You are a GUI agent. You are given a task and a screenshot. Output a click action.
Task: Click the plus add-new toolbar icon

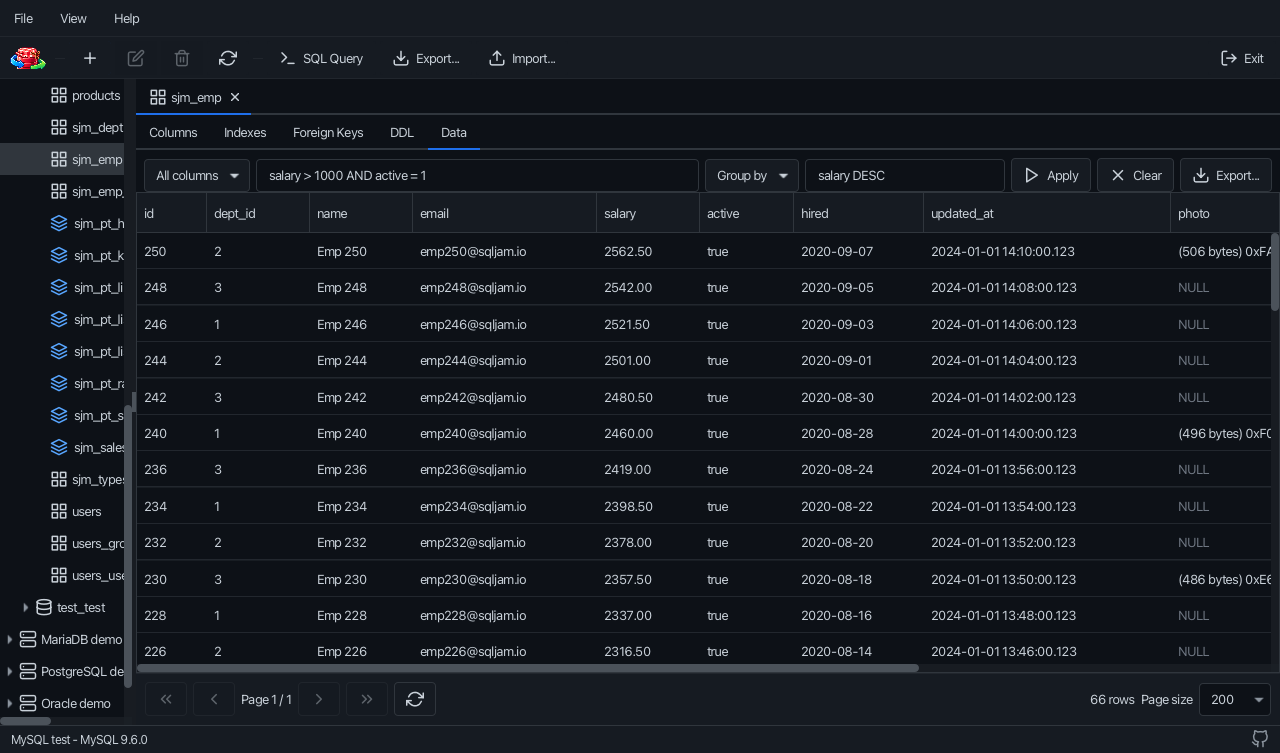click(90, 59)
